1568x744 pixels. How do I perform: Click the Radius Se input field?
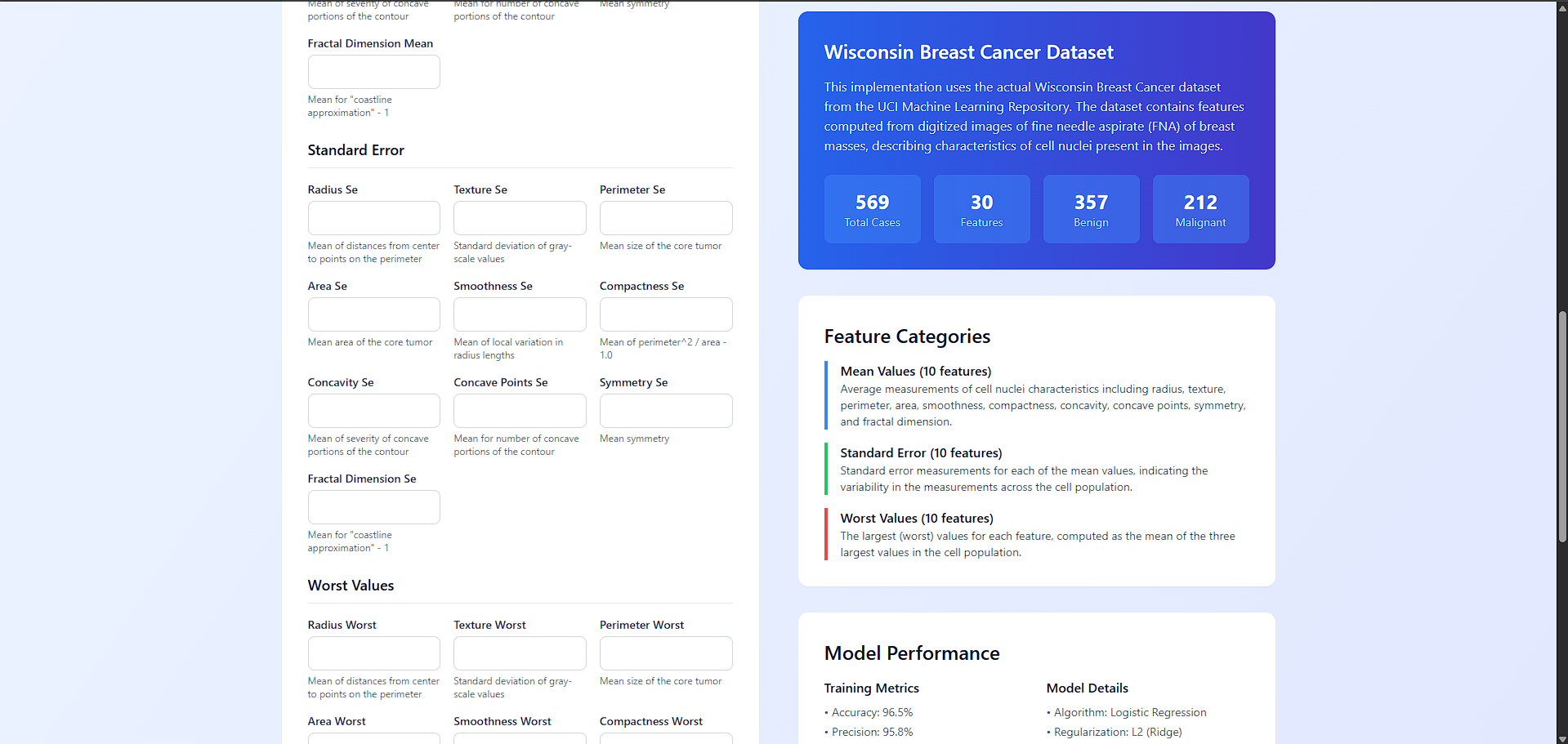373,218
